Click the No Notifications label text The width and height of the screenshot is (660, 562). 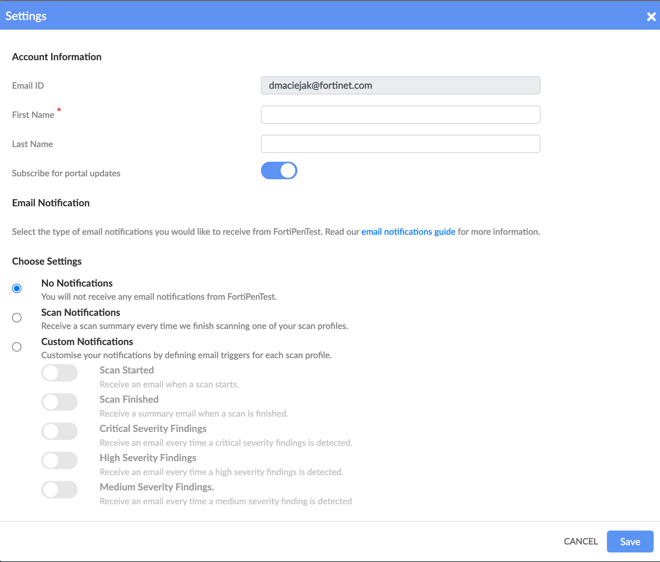pyautogui.click(x=77, y=283)
